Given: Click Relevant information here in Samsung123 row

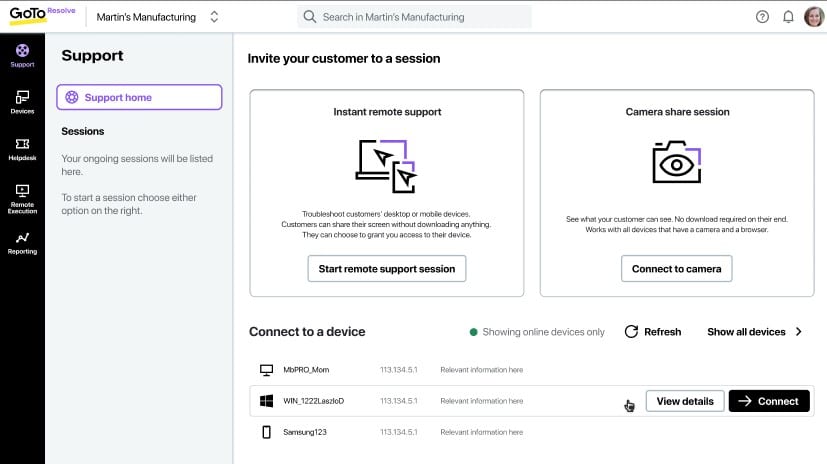Looking at the screenshot, I should point(482,432).
